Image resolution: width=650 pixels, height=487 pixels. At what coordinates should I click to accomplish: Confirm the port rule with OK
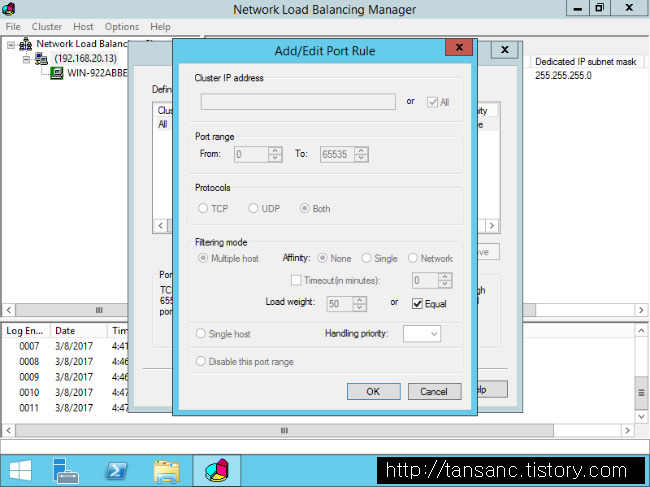(x=374, y=391)
